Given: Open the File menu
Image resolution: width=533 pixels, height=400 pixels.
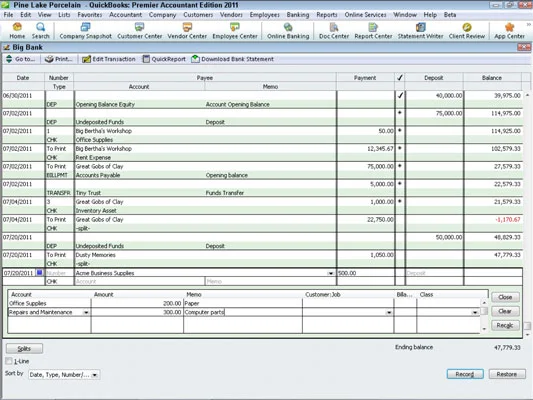Looking at the screenshot, I should pos(8,15).
